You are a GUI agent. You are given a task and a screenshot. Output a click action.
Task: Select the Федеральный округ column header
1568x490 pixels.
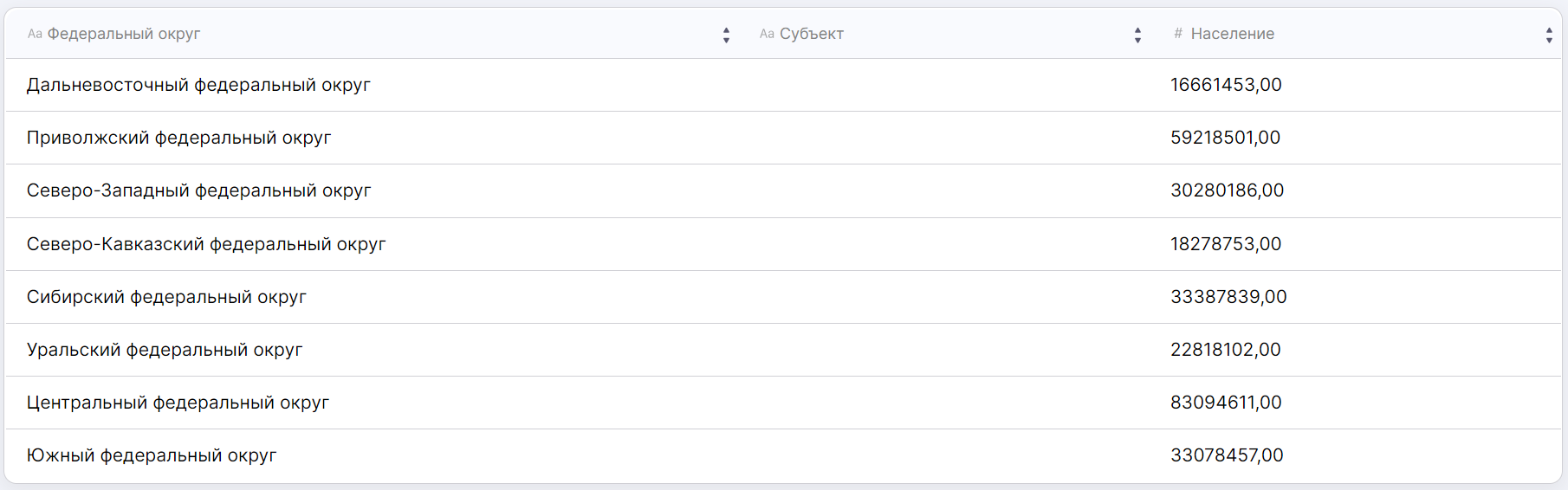124,34
